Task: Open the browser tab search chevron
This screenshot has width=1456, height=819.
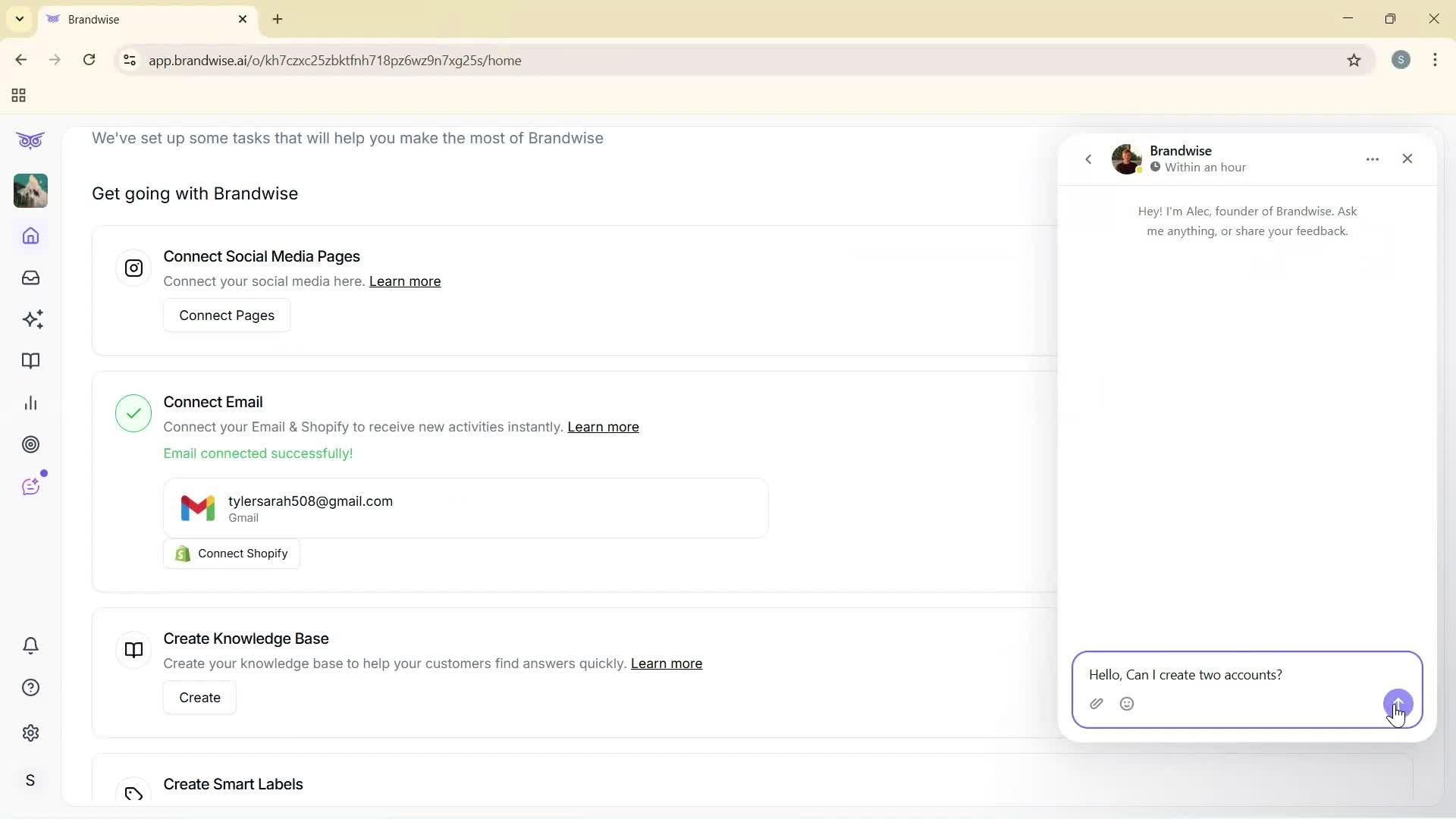Action: (x=19, y=19)
